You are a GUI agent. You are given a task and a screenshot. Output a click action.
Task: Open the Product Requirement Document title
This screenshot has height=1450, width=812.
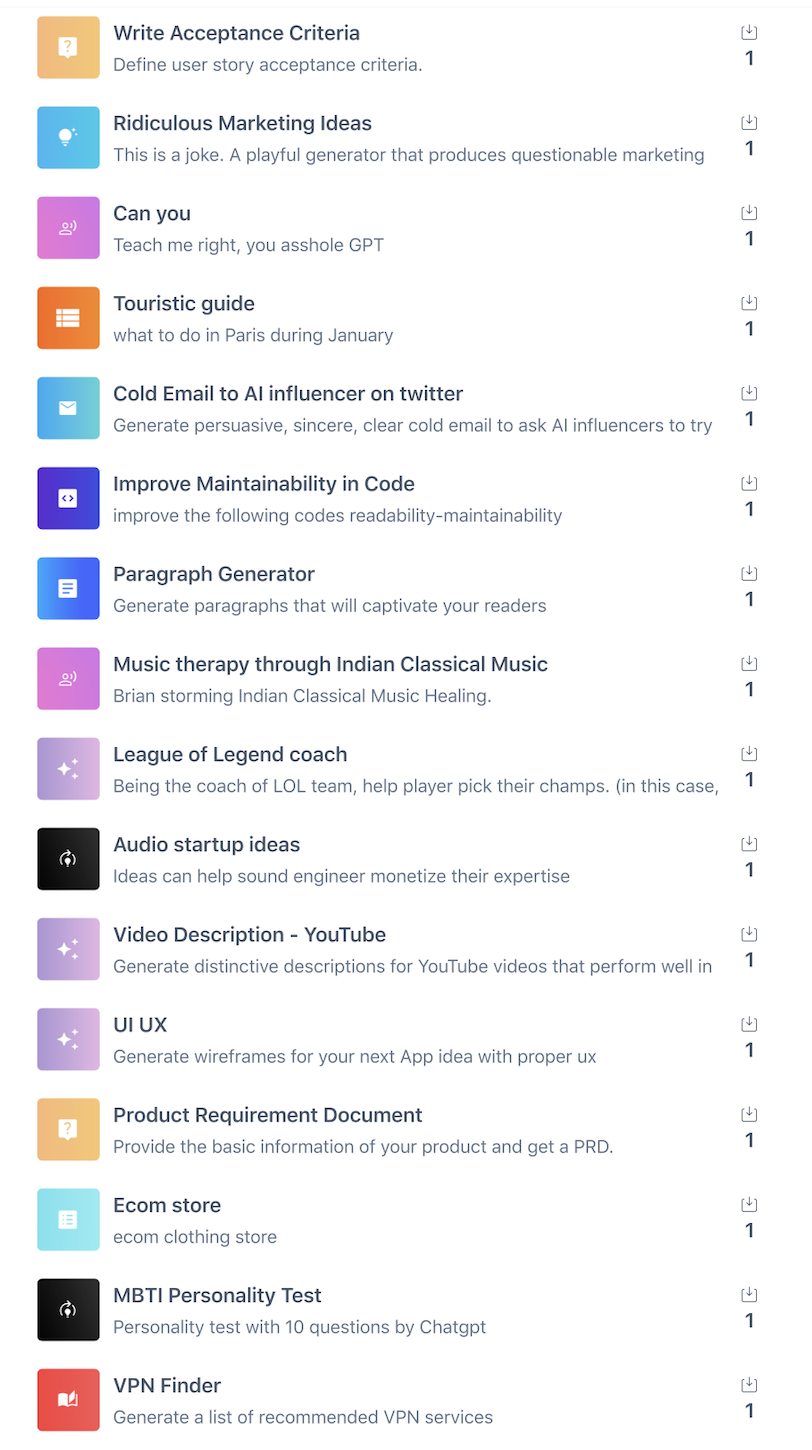pyautogui.click(x=267, y=1115)
